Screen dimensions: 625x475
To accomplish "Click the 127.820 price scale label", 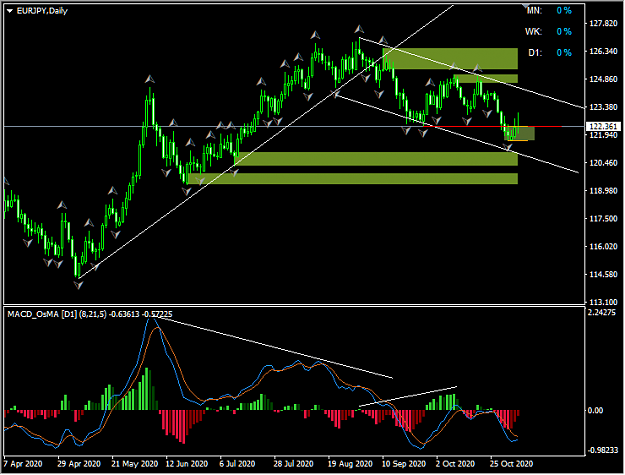I will click(603, 24).
